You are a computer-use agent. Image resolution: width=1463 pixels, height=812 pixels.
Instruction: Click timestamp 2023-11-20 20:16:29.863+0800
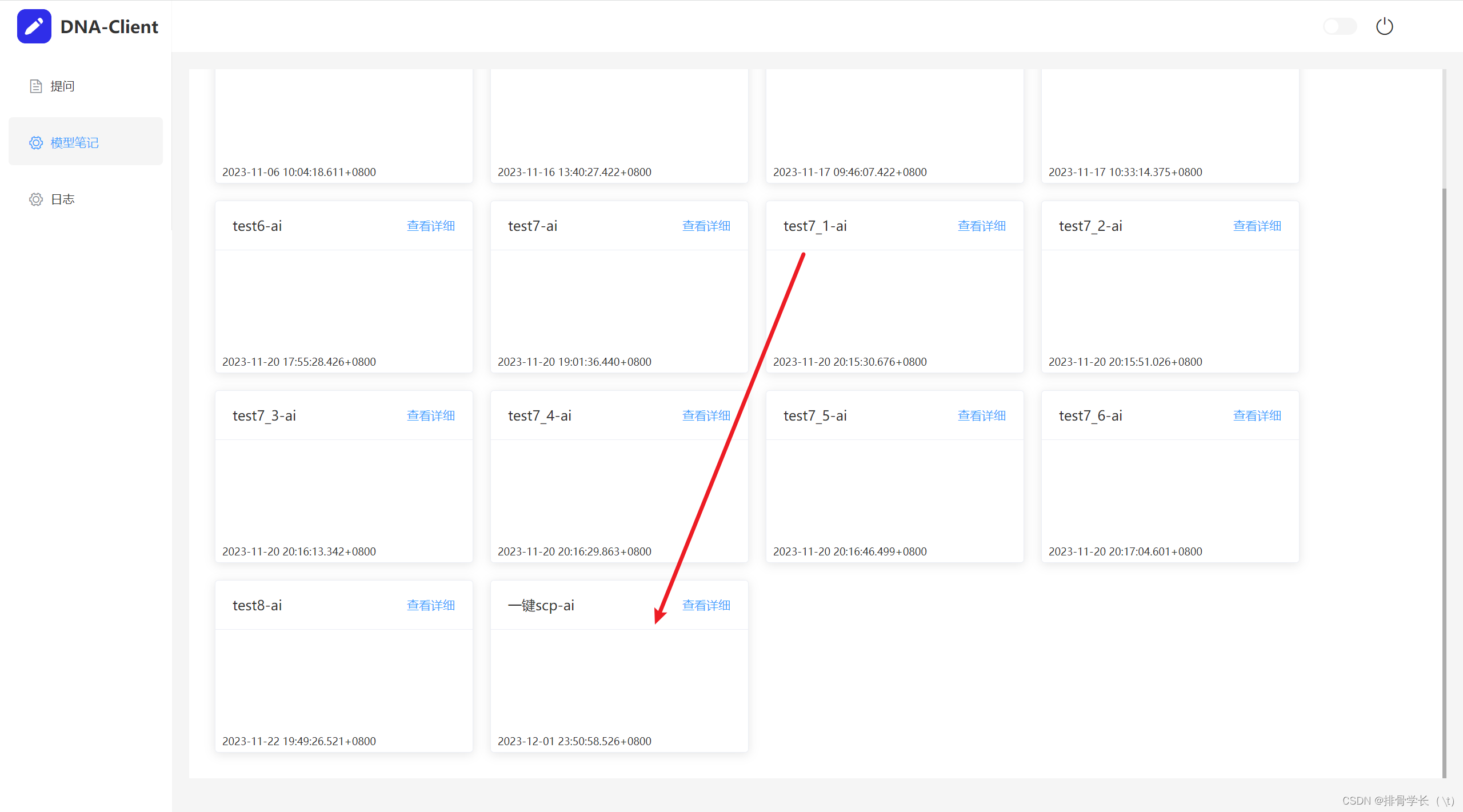pos(574,551)
